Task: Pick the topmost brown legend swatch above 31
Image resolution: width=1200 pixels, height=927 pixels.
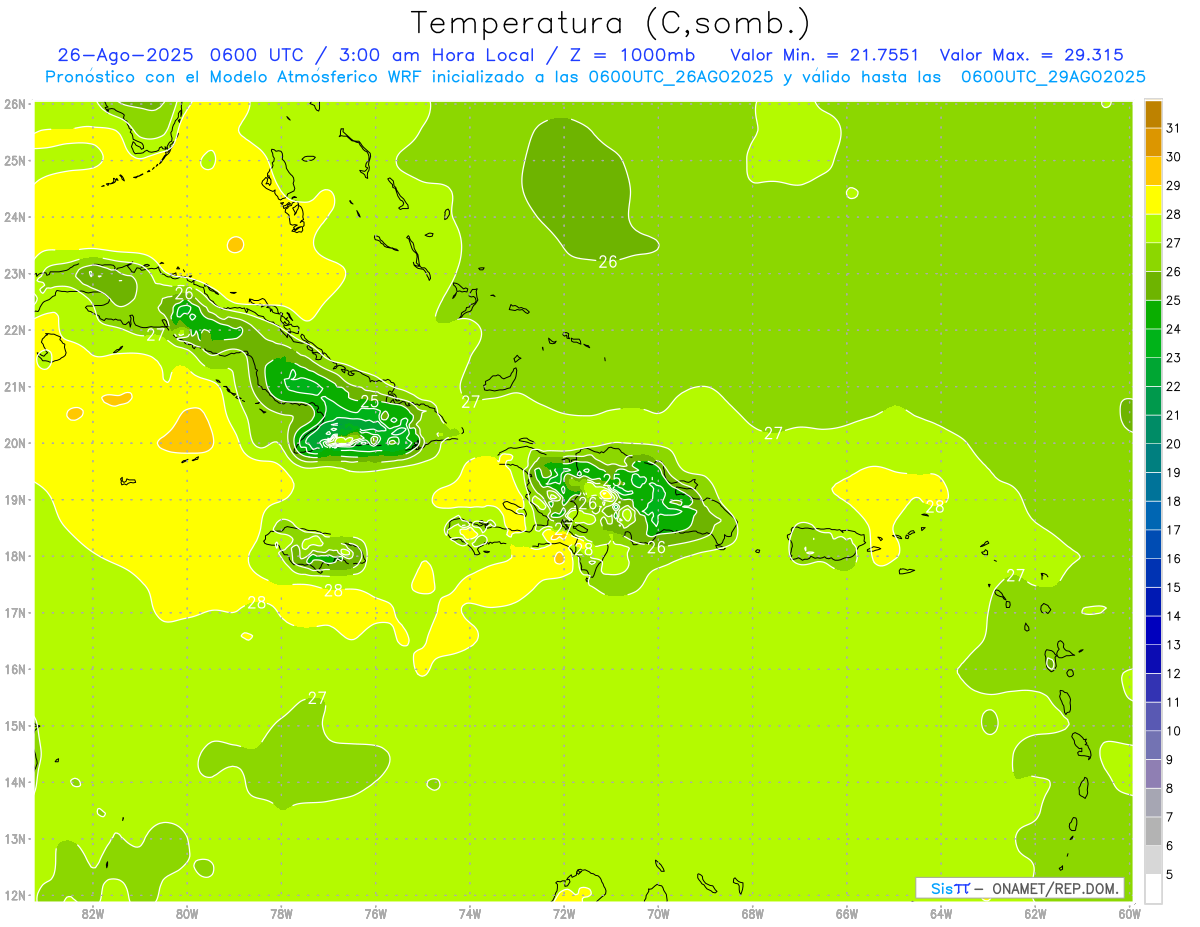Action: 1153,114
